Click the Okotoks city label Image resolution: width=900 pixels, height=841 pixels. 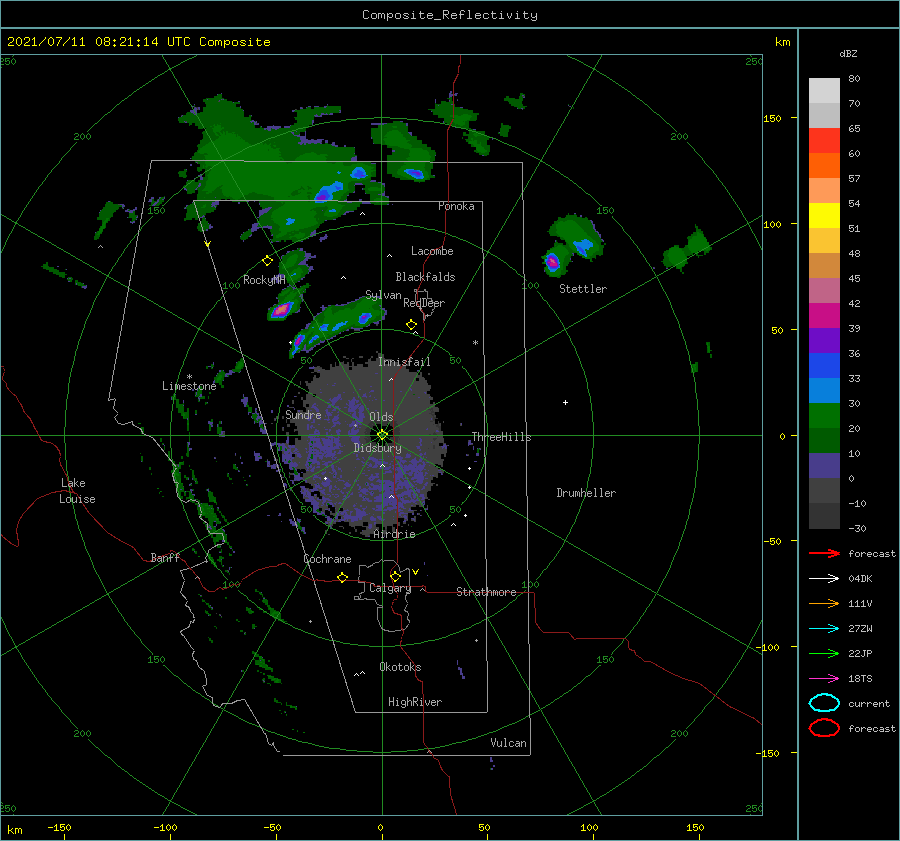pos(400,667)
